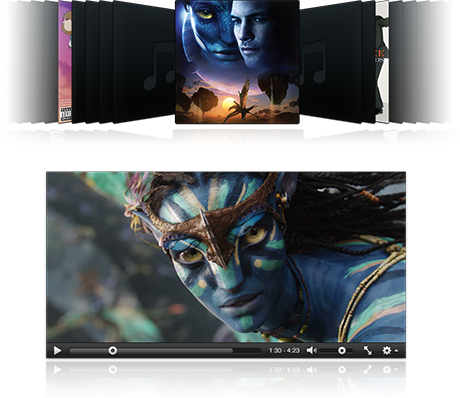The image size is (460, 398).
Task: Click the Na'vi face video frame
Action: (226, 257)
